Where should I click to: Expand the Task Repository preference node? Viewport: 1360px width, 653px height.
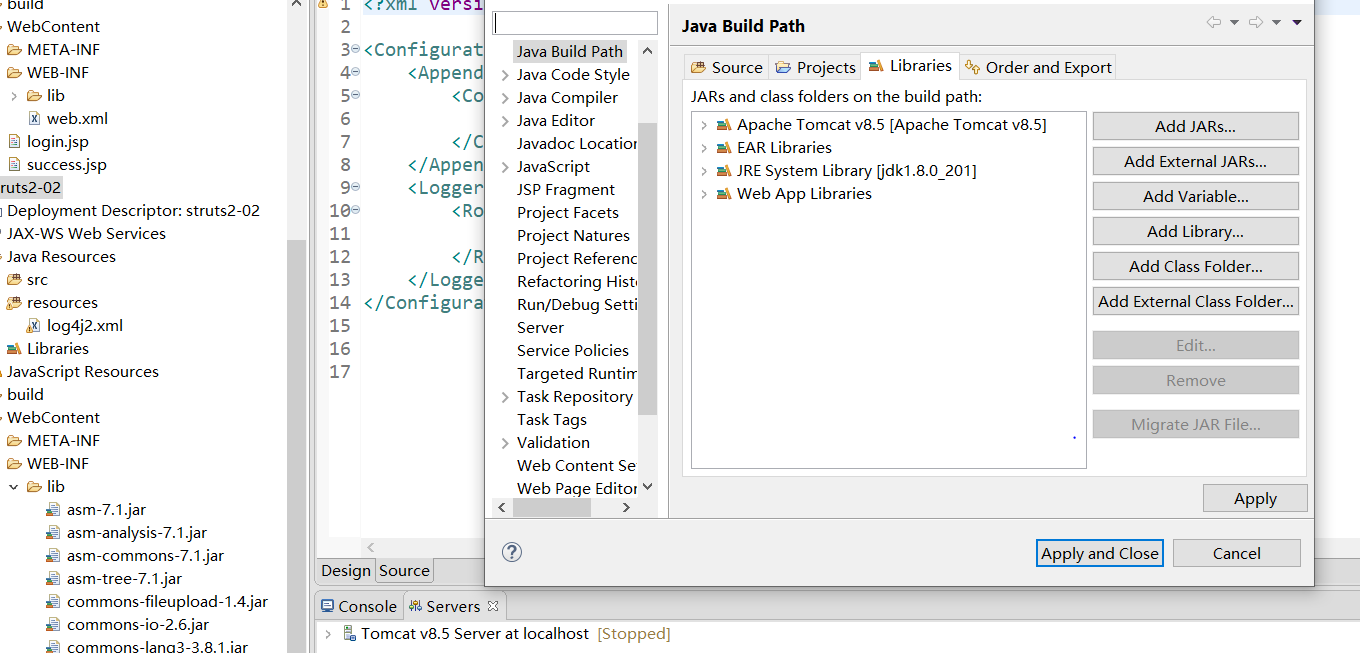click(505, 396)
